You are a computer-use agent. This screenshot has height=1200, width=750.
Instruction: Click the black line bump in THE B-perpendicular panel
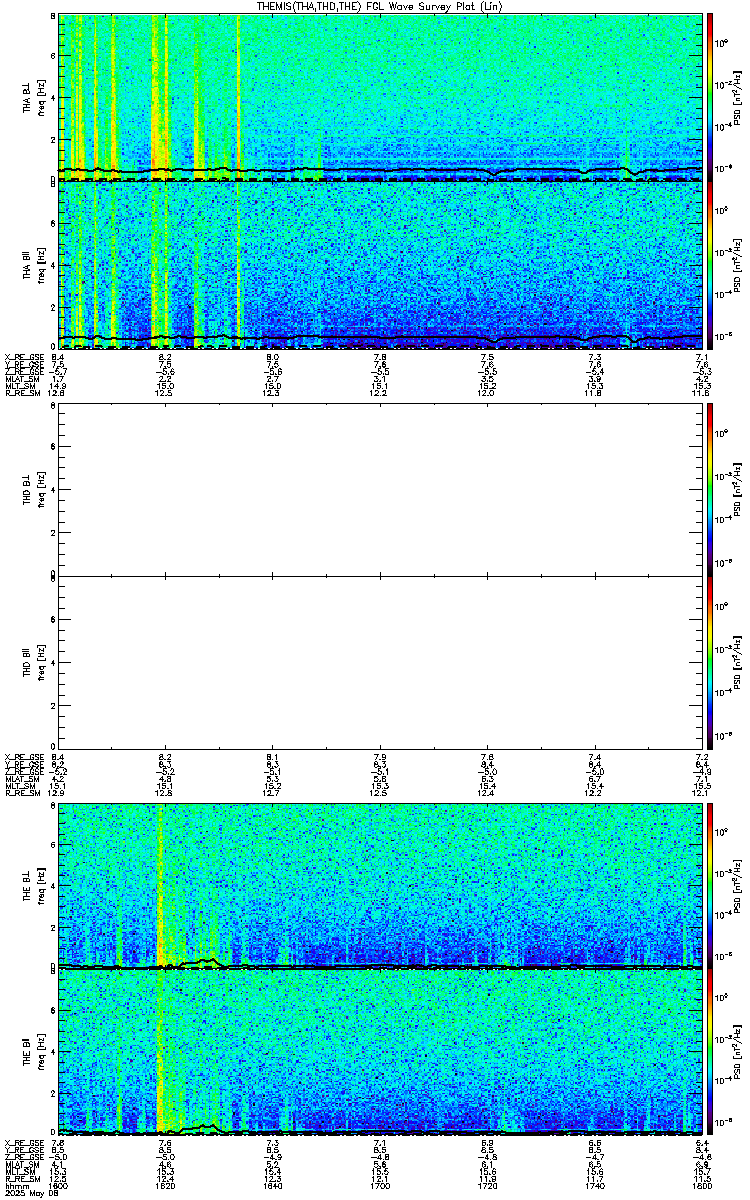click(x=203, y=961)
